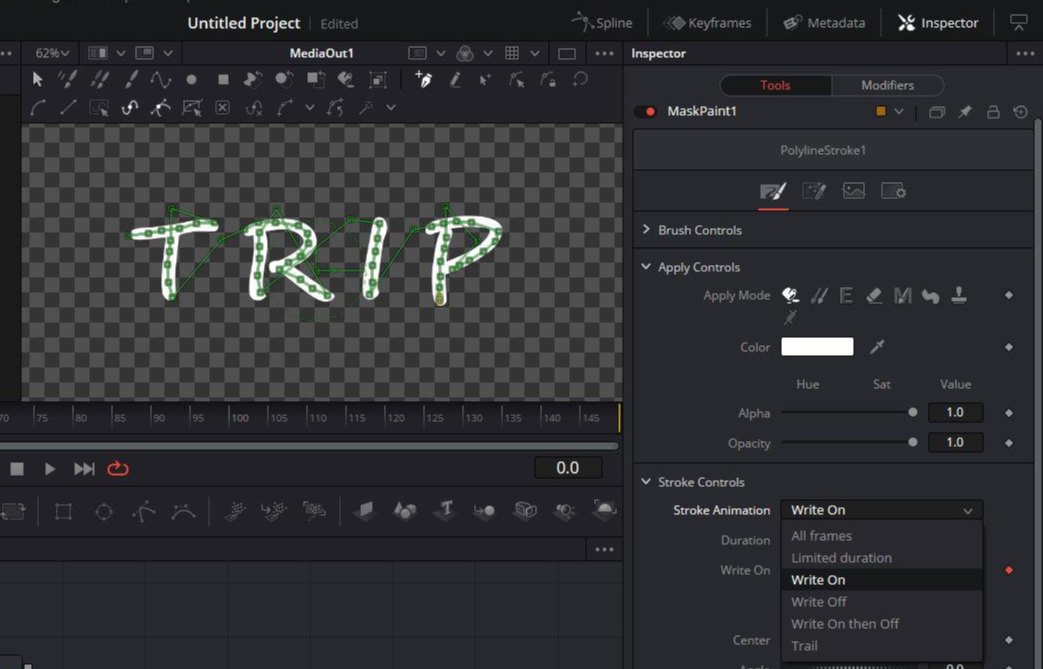The image size is (1043, 669).
Task: Toggle keyframe diamond for Opacity
Action: pyautogui.click(x=1009, y=443)
